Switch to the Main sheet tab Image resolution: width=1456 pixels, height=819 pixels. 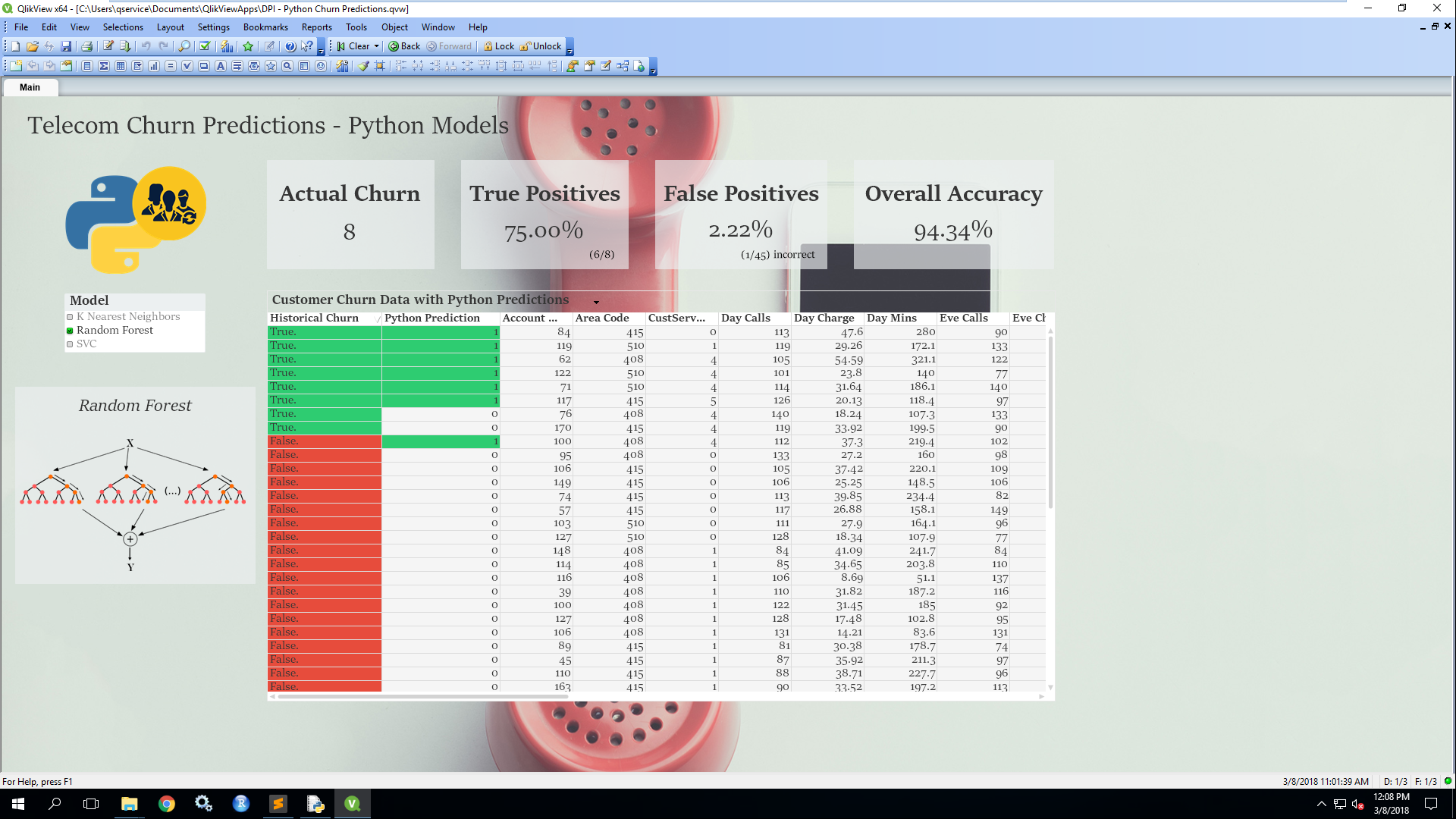point(30,87)
